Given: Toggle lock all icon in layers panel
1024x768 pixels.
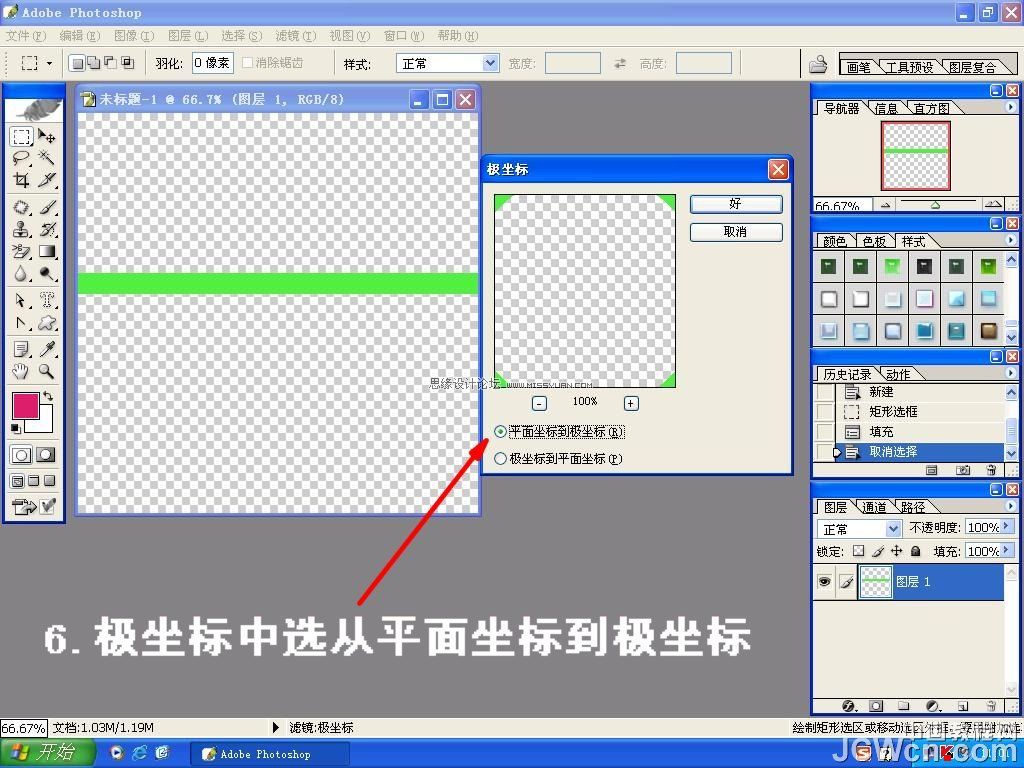Looking at the screenshot, I should [x=916, y=551].
